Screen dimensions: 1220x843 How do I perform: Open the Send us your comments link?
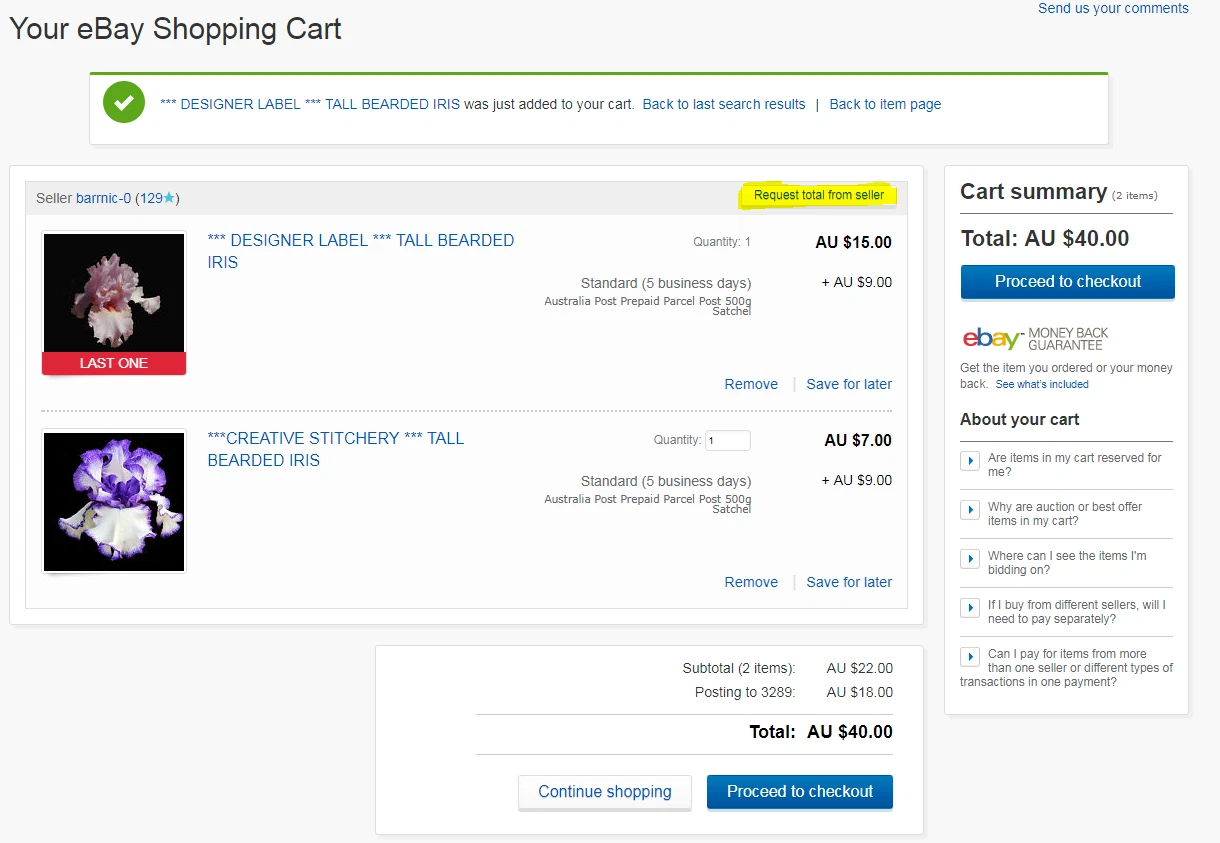tap(1113, 8)
